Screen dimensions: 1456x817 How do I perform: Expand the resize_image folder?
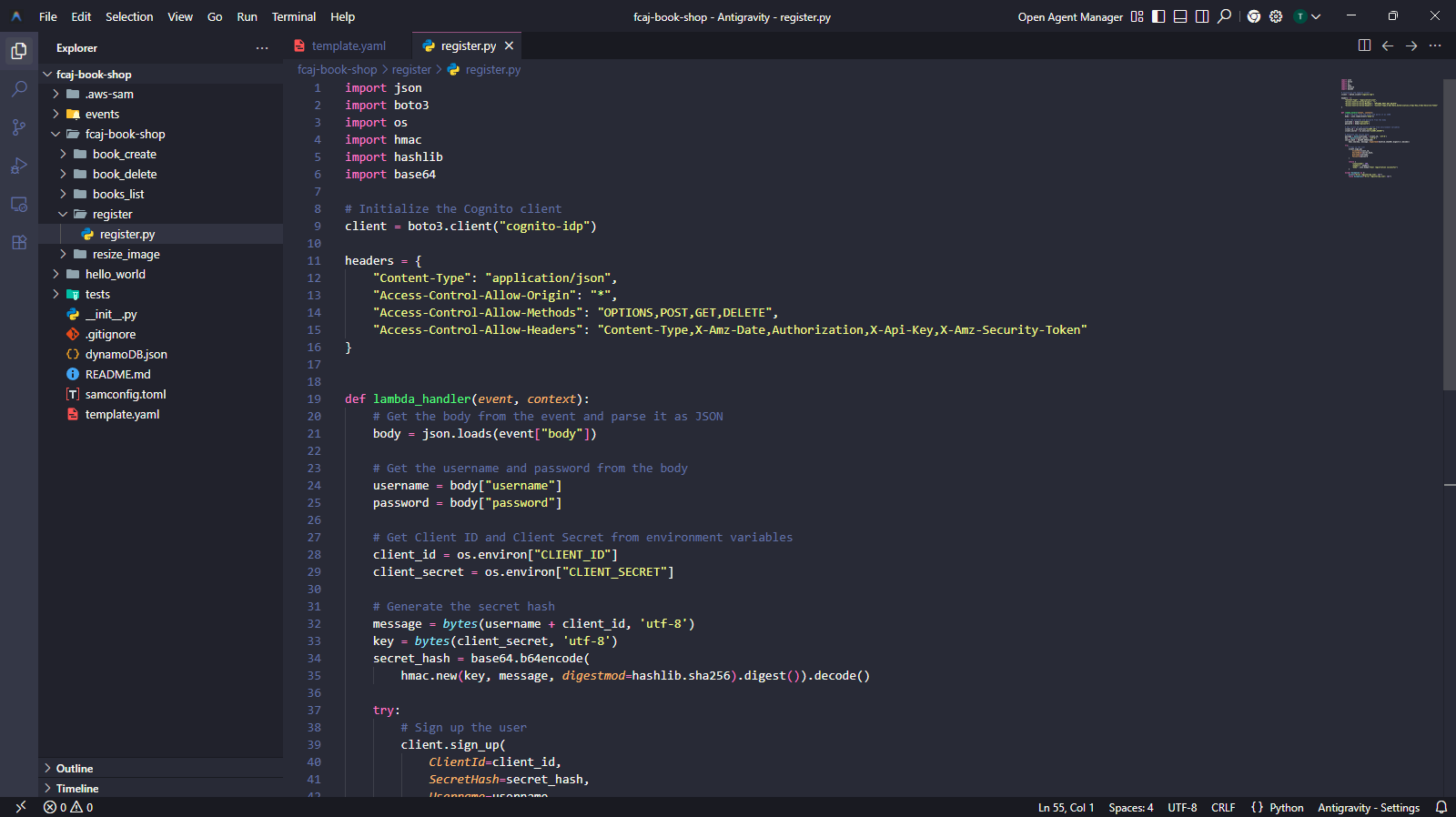point(63,254)
